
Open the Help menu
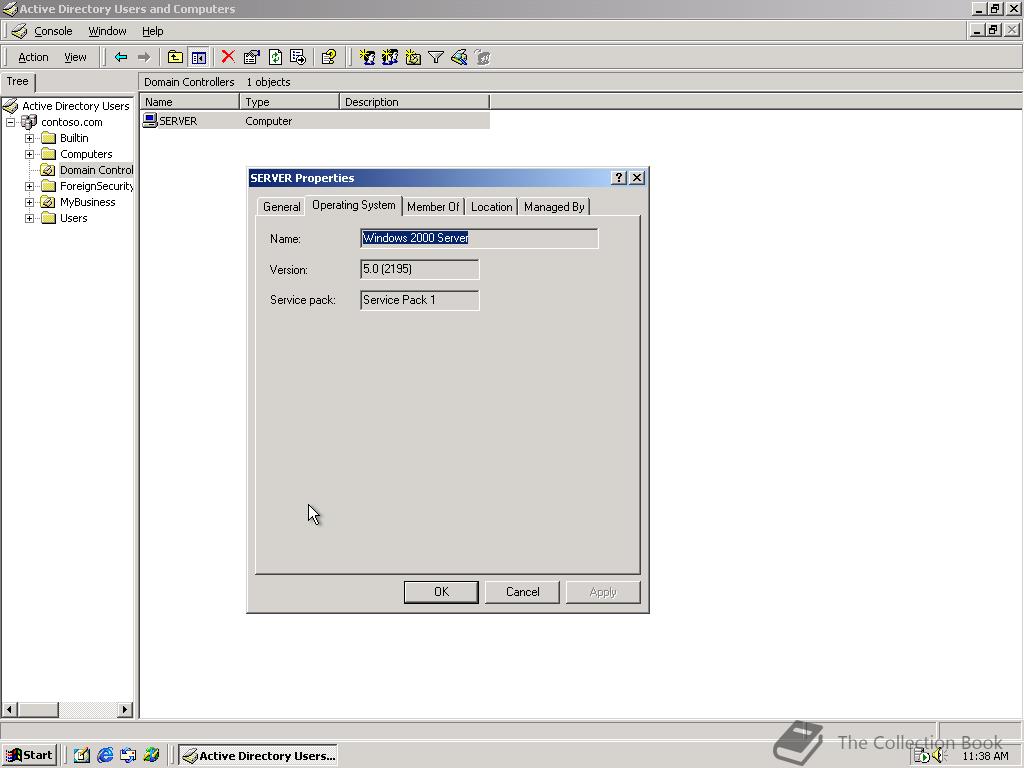click(x=153, y=31)
